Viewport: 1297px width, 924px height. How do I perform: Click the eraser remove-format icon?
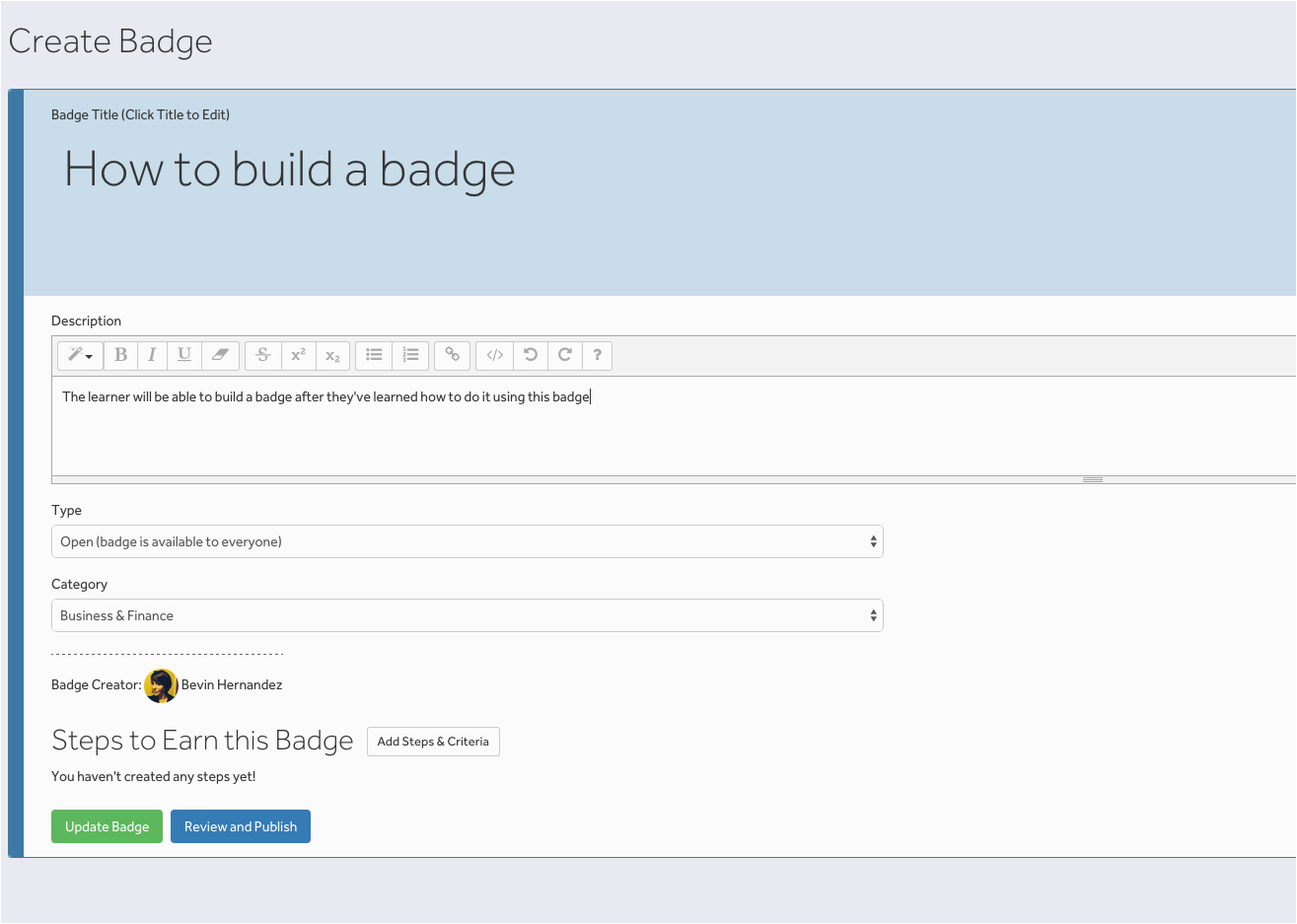(220, 355)
